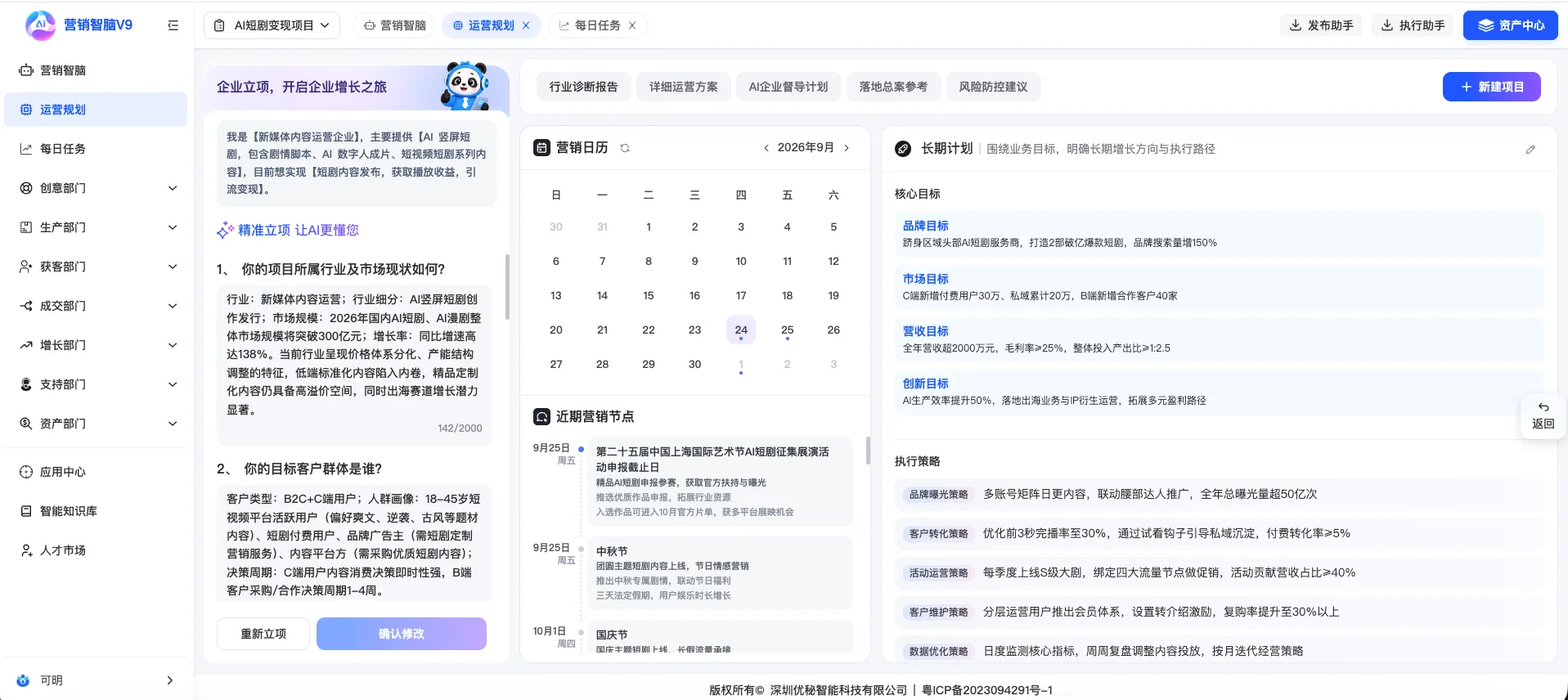Open the 详细运营方案 tab
Viewport: 1568px width, 700px height.
point(684,87)
